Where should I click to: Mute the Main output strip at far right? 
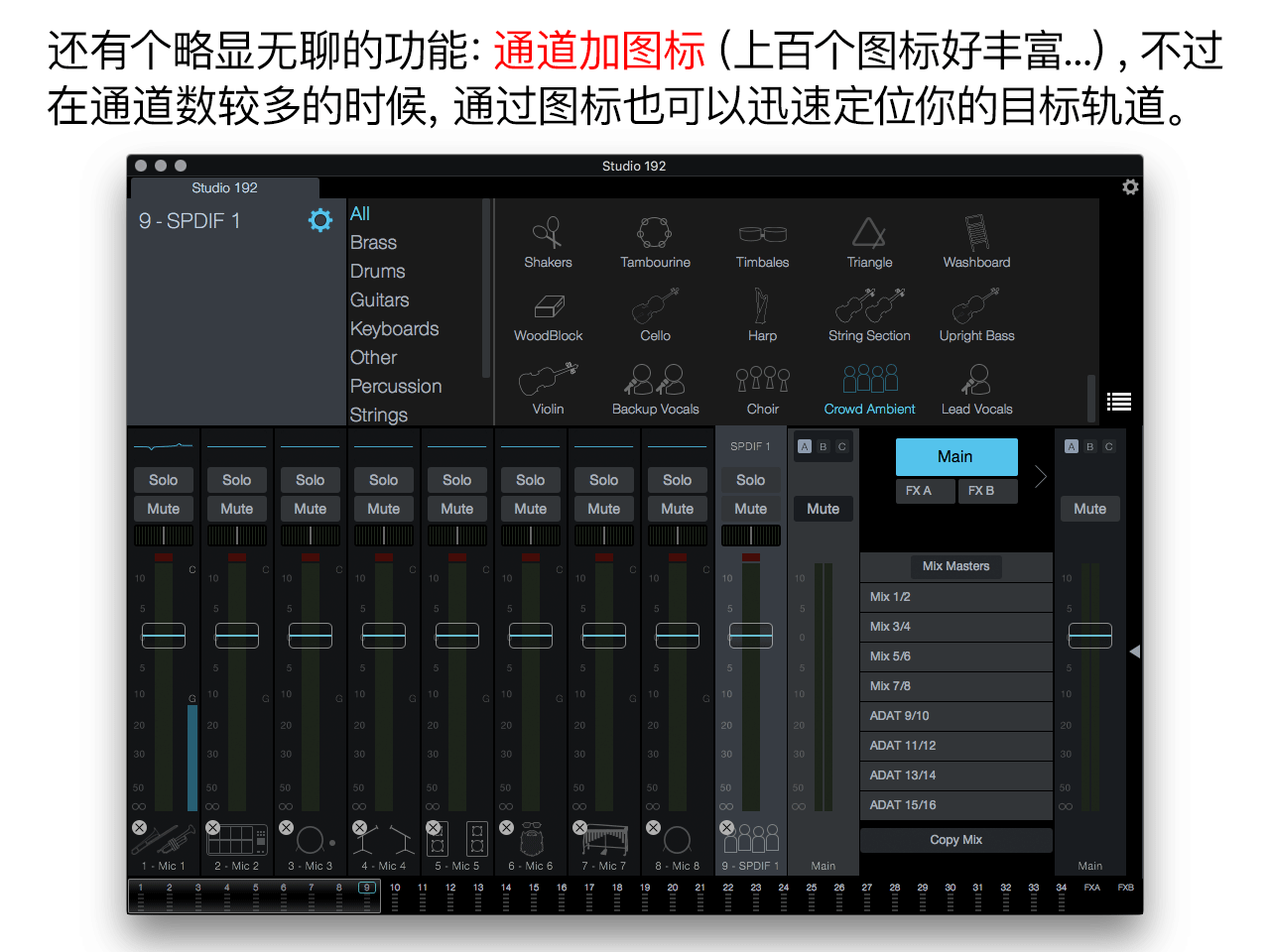tap(1089, 509)
